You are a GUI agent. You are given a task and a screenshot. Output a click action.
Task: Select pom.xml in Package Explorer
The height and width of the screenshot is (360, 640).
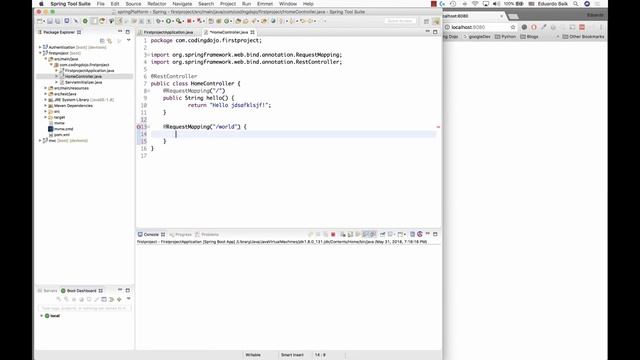[62, 135]
